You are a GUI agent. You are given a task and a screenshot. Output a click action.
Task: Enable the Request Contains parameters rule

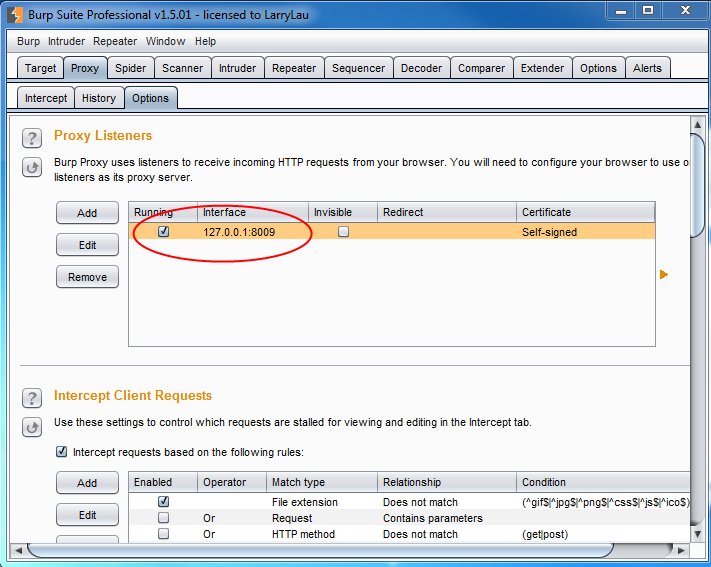click(x=163, y=518)
